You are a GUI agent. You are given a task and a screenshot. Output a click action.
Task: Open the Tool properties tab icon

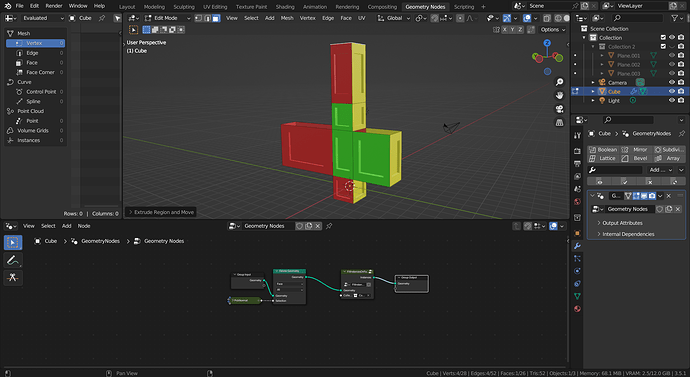point(577,136)
